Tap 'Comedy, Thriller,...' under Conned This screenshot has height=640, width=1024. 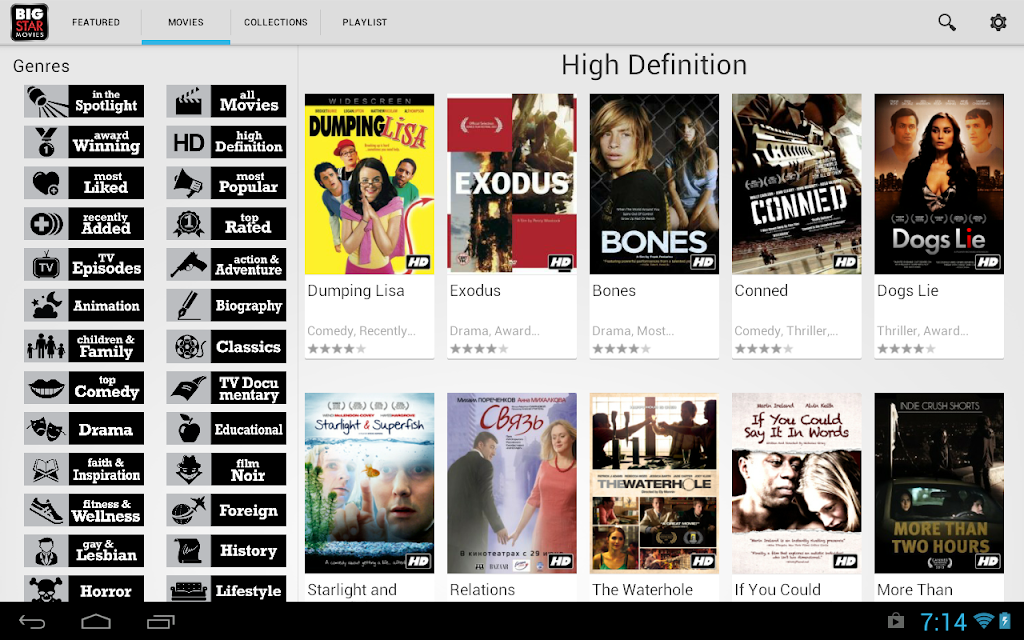[x=786, y=331]
